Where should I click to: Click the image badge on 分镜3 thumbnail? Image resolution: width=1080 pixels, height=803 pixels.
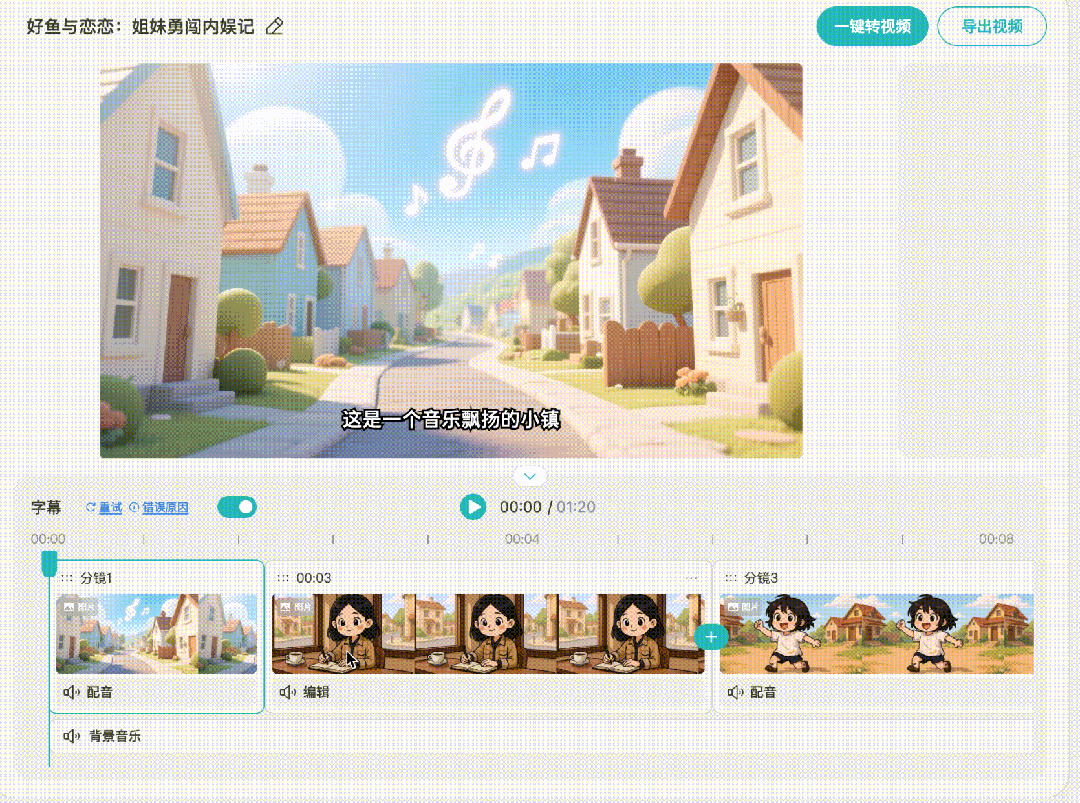pos(743,606)
